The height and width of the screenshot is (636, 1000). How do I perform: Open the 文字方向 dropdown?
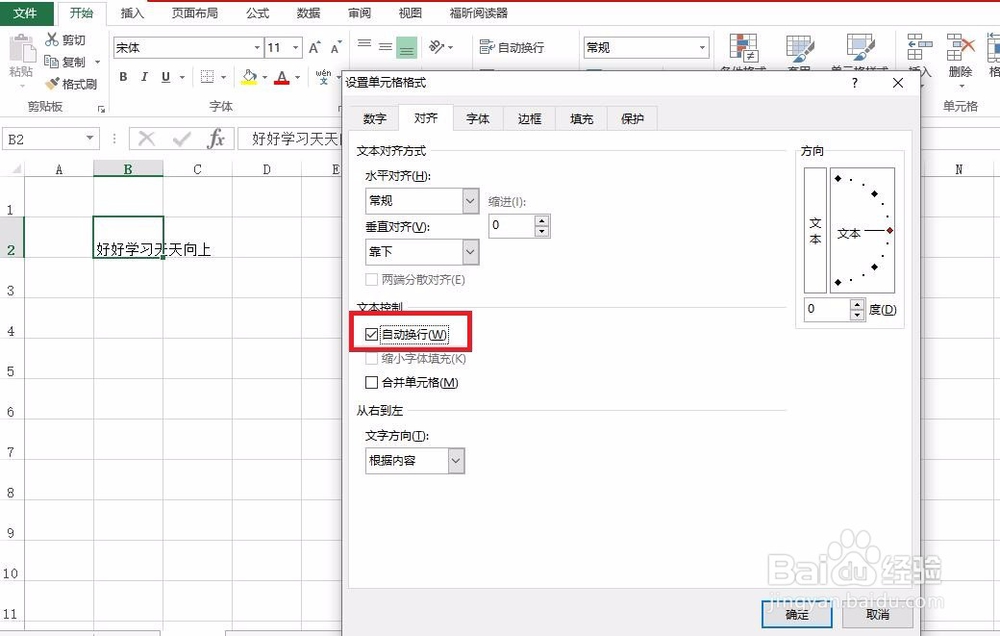pyautogui.click(x=458, y=460)
